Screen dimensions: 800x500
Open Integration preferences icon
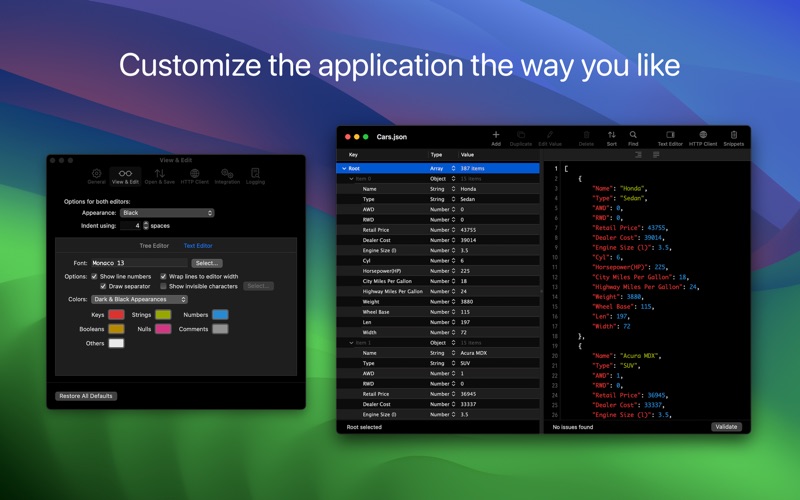pos(227,173)
